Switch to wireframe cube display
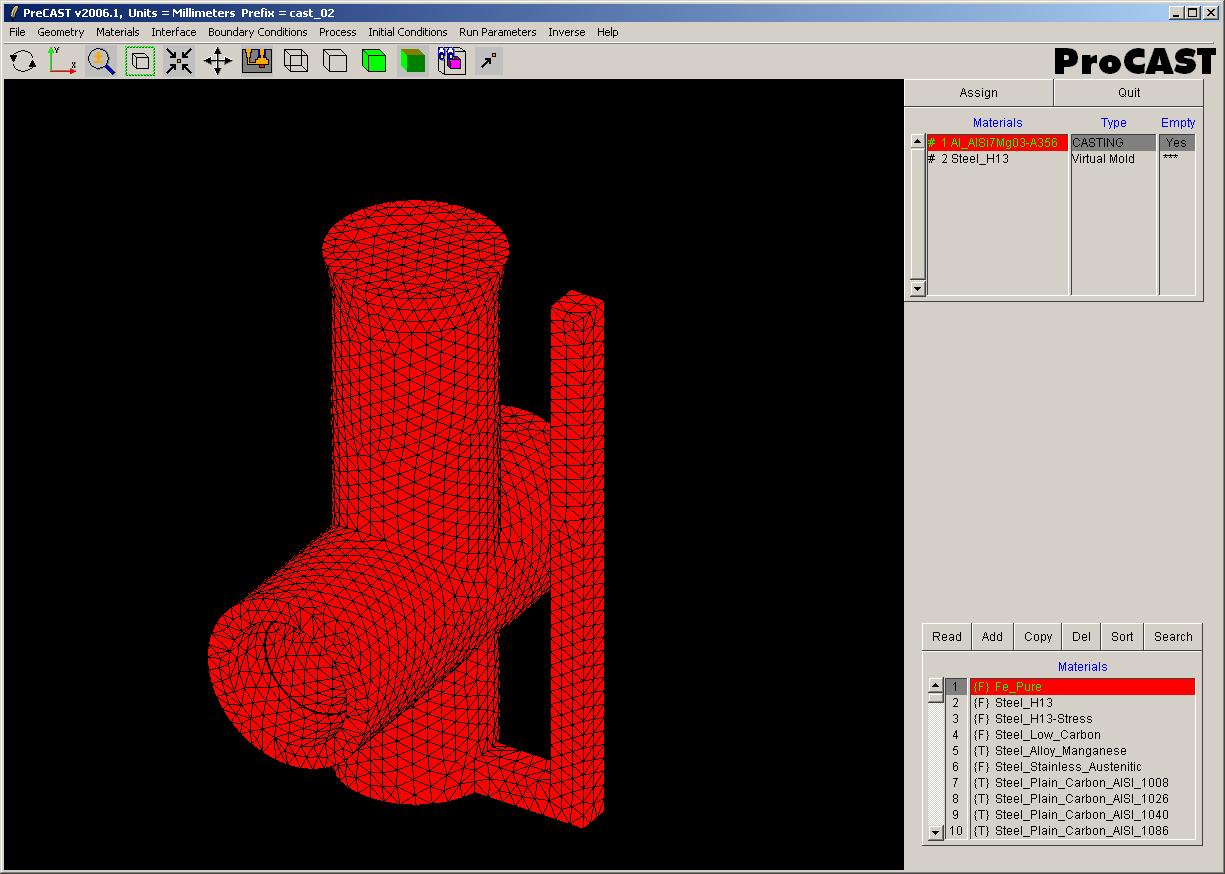This screenshot has height=874, width=1225. pyautogui.click(x=296, y=62)
